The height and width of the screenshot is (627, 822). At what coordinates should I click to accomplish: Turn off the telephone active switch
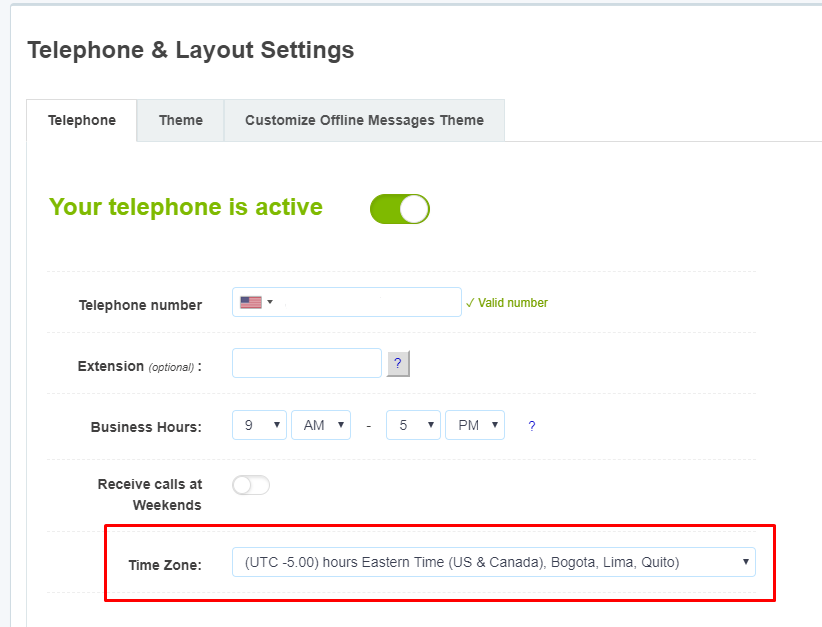click(400, 209)
